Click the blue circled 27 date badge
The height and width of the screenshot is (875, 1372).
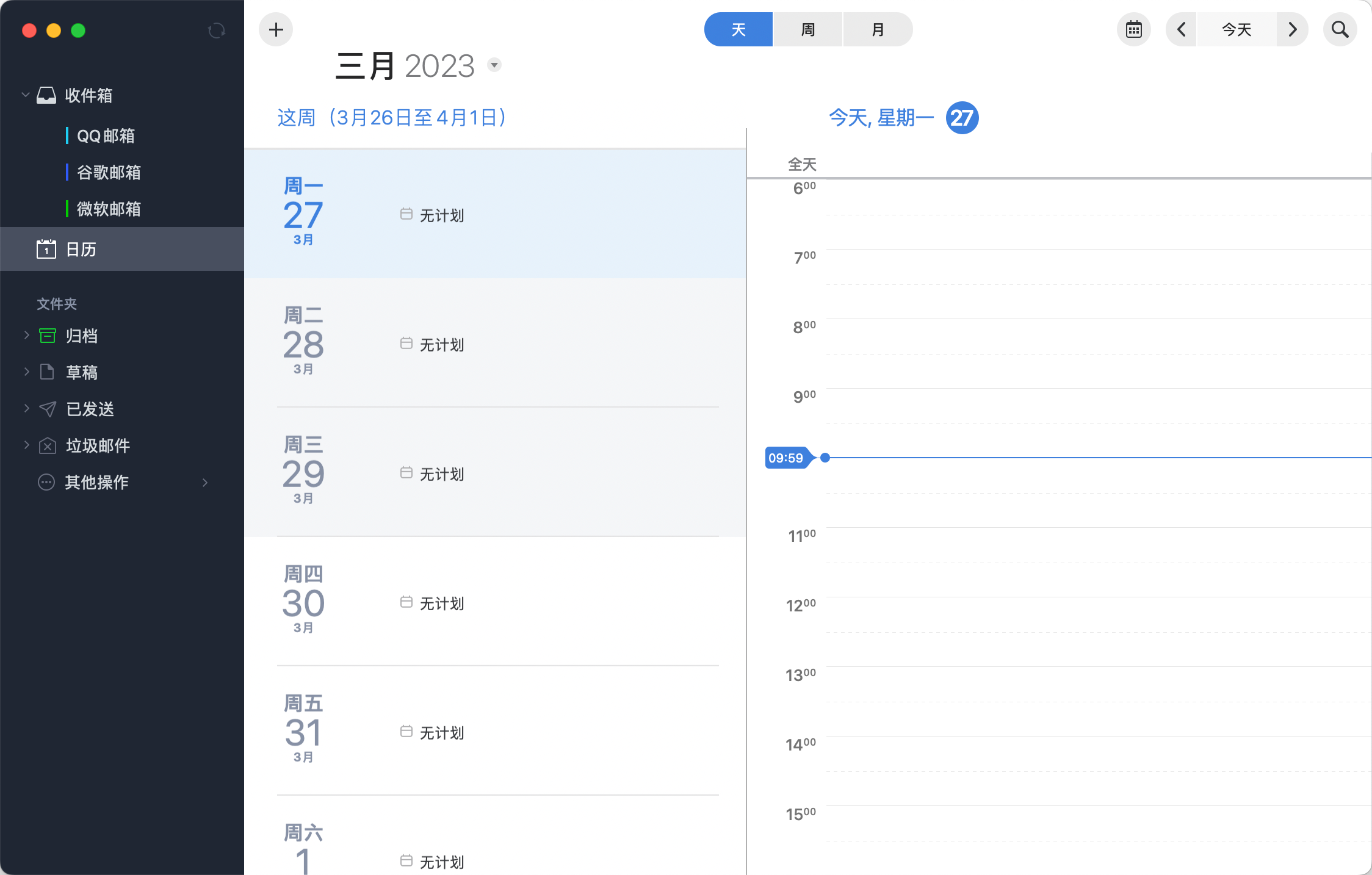(x=962, y=118)
